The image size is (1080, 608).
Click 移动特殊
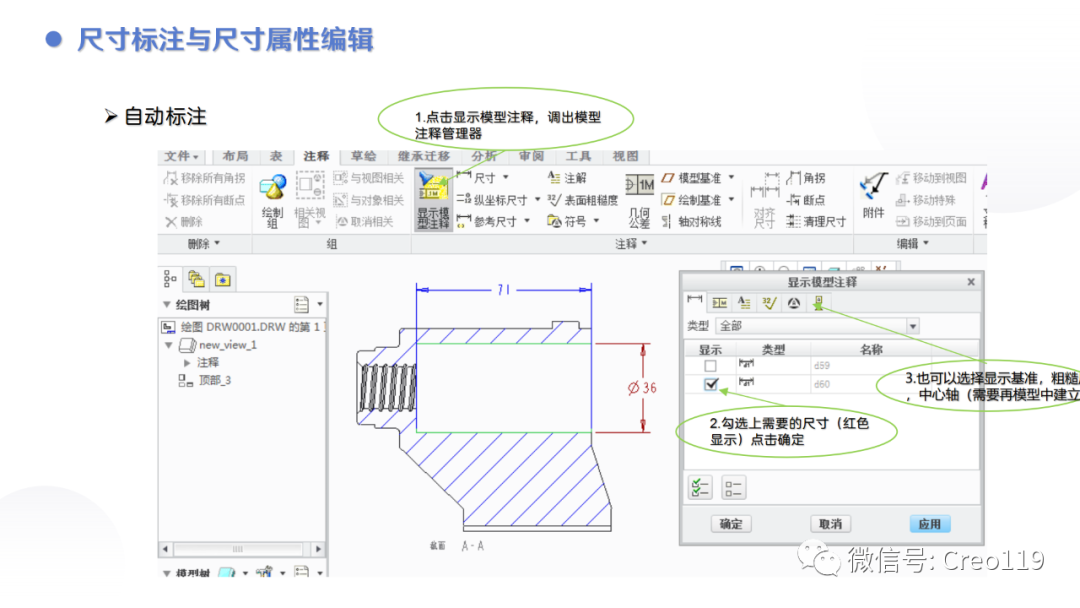click(x=926, y=200)
